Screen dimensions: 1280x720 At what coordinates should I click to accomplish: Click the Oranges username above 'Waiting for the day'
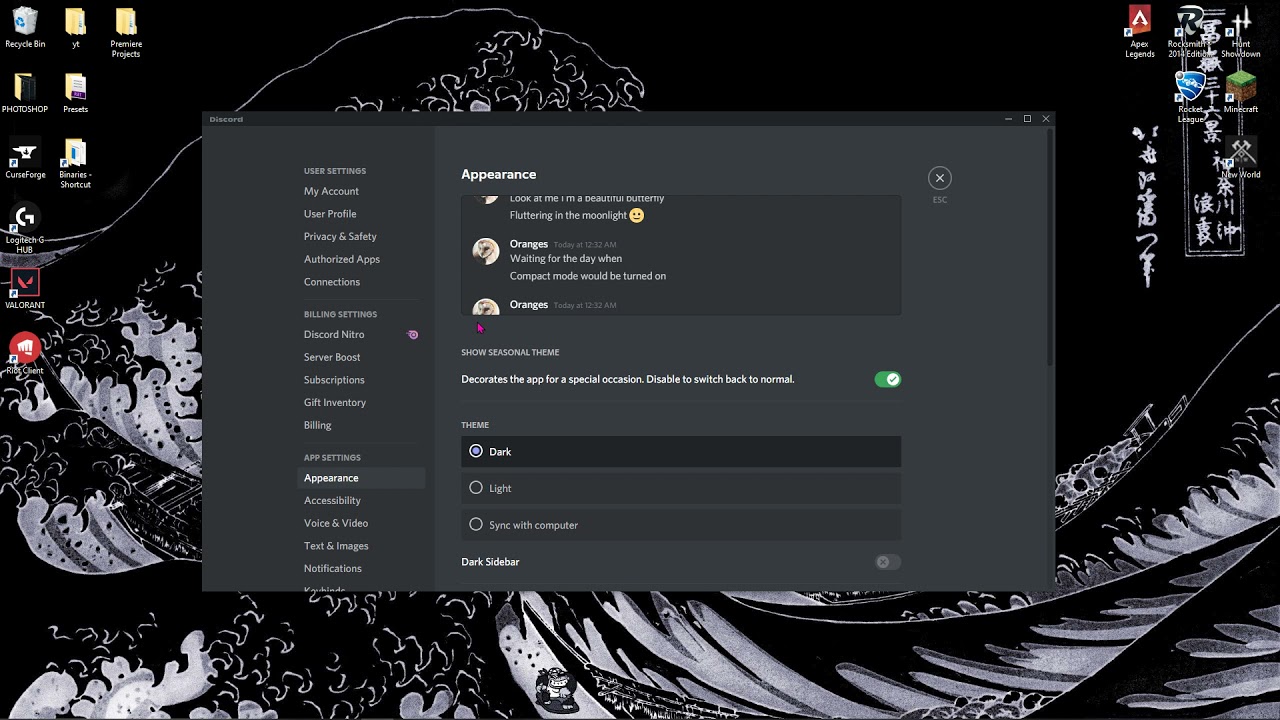[529, 244]
